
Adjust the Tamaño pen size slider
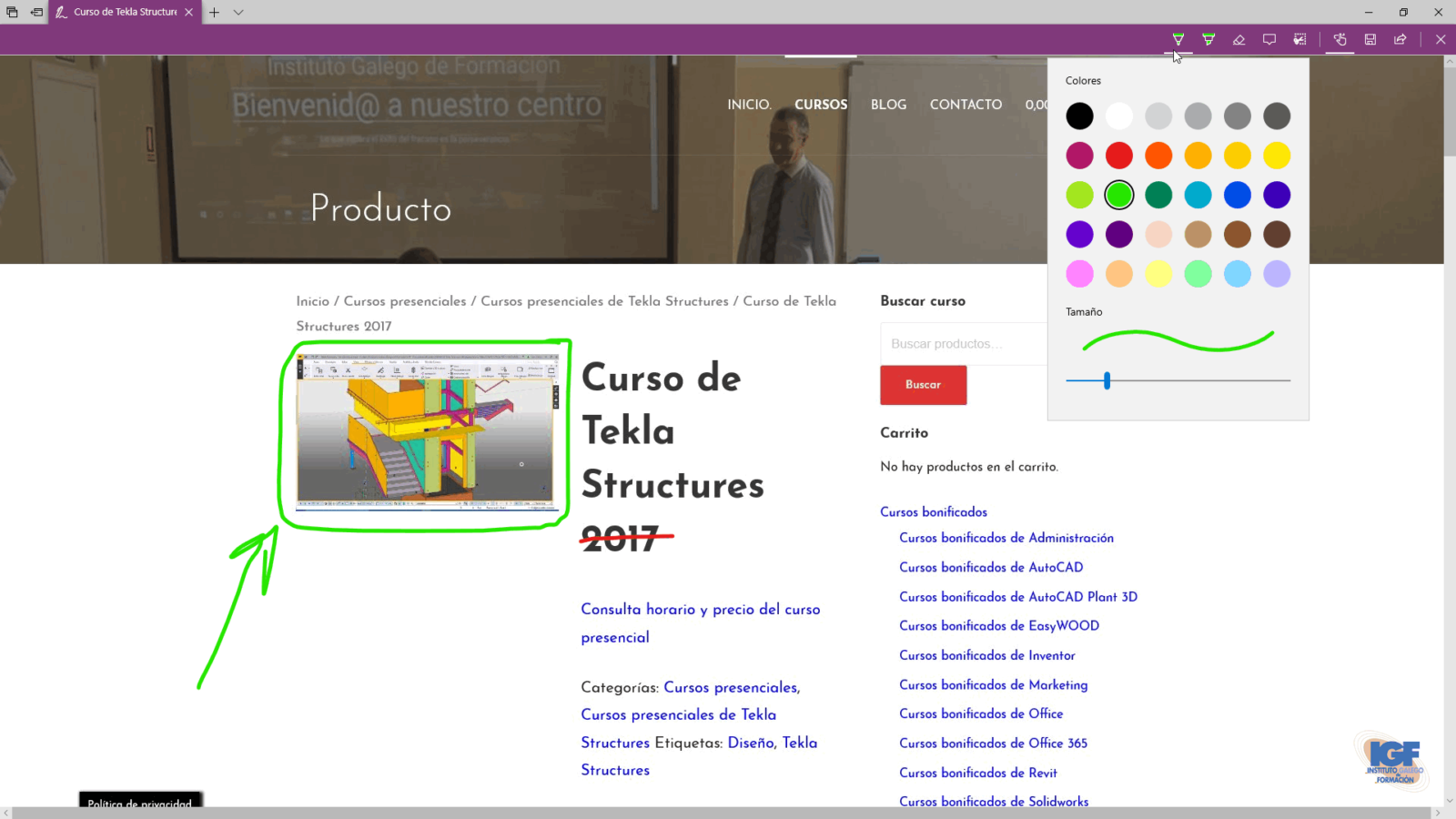pyautogui.click(x=1107, y=380)
